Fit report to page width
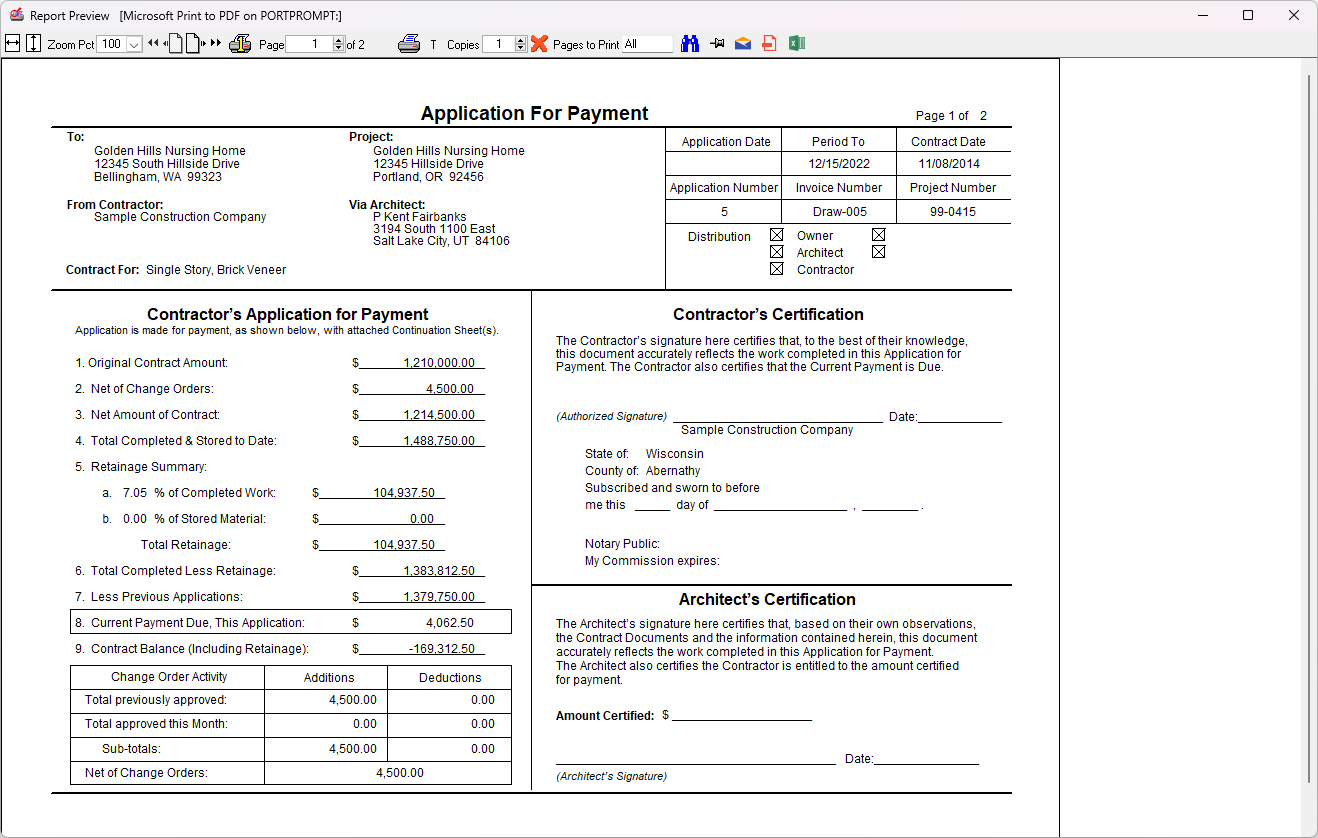 tap(12, 43)
